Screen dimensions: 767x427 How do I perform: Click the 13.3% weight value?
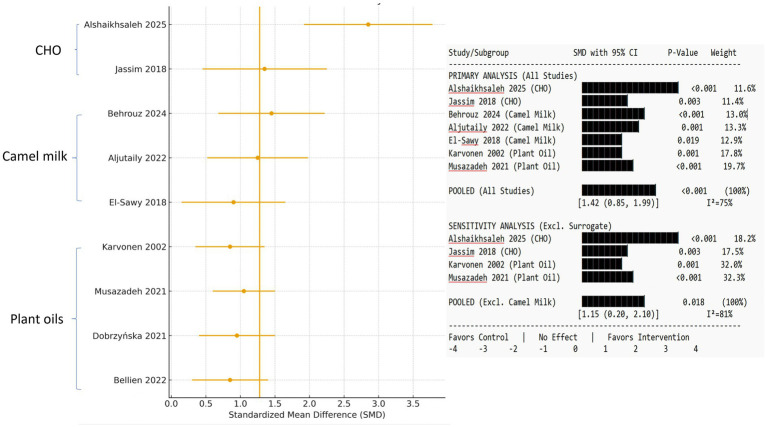(735, 128)
